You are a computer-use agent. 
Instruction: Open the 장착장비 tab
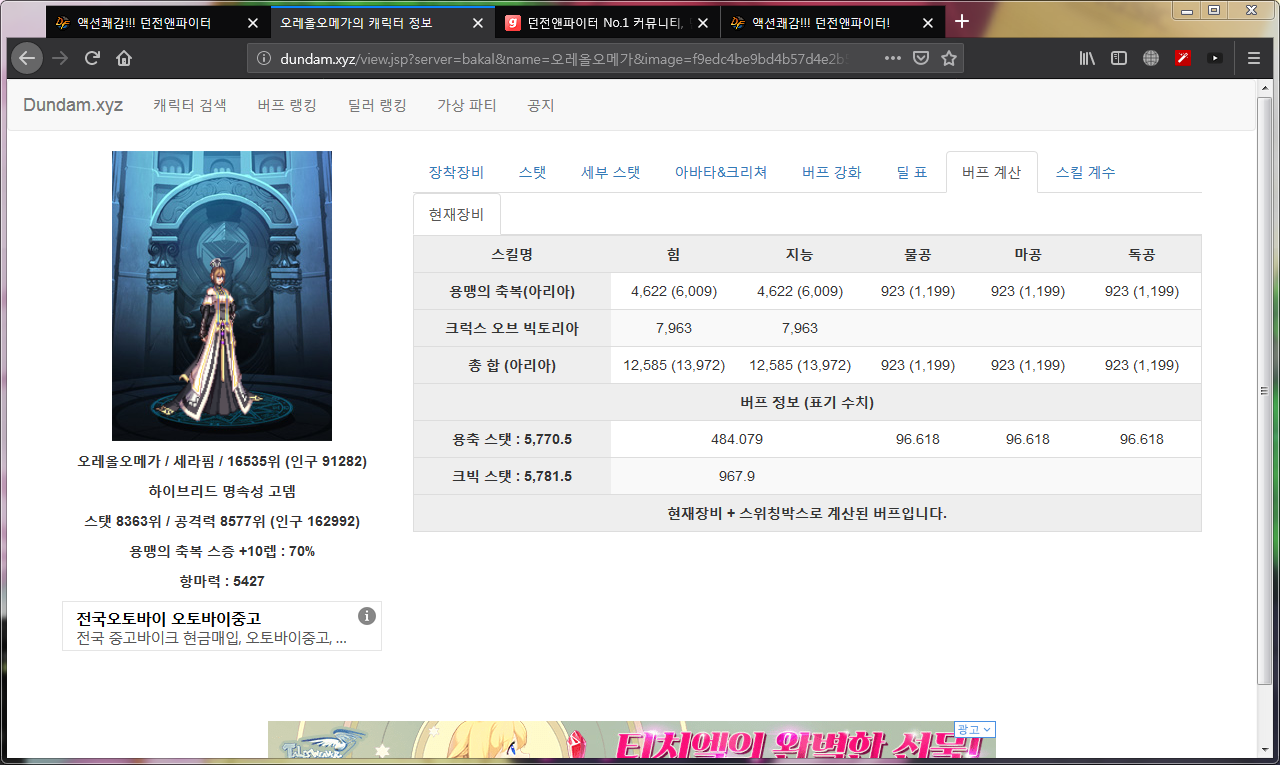click(x=456, y=172)
